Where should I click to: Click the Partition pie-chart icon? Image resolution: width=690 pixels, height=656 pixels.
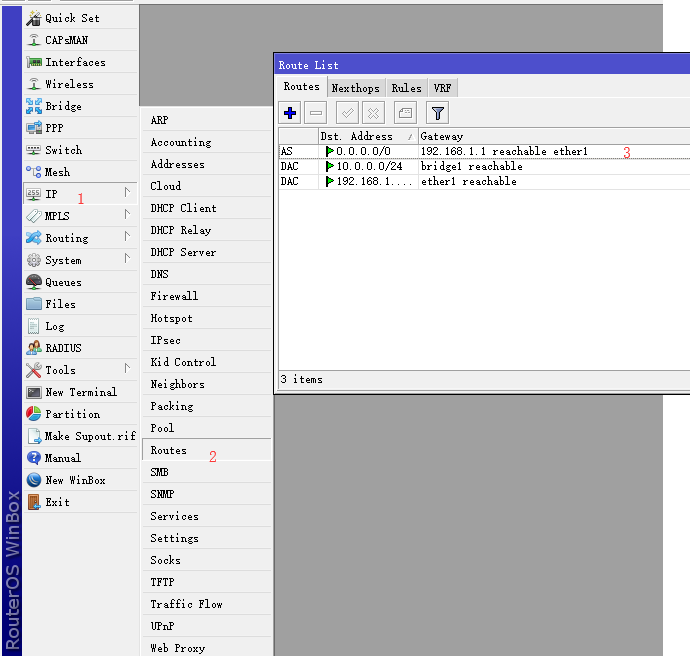pyautogui.click(x=34, y=414)
